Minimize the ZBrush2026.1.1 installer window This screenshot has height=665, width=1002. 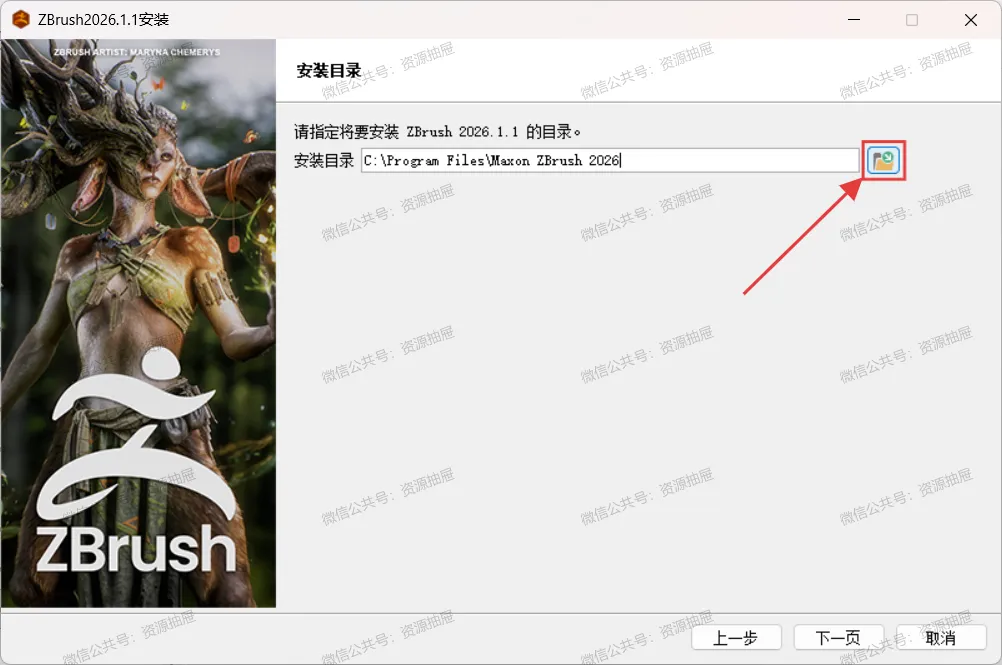click(x=854, y=20)
